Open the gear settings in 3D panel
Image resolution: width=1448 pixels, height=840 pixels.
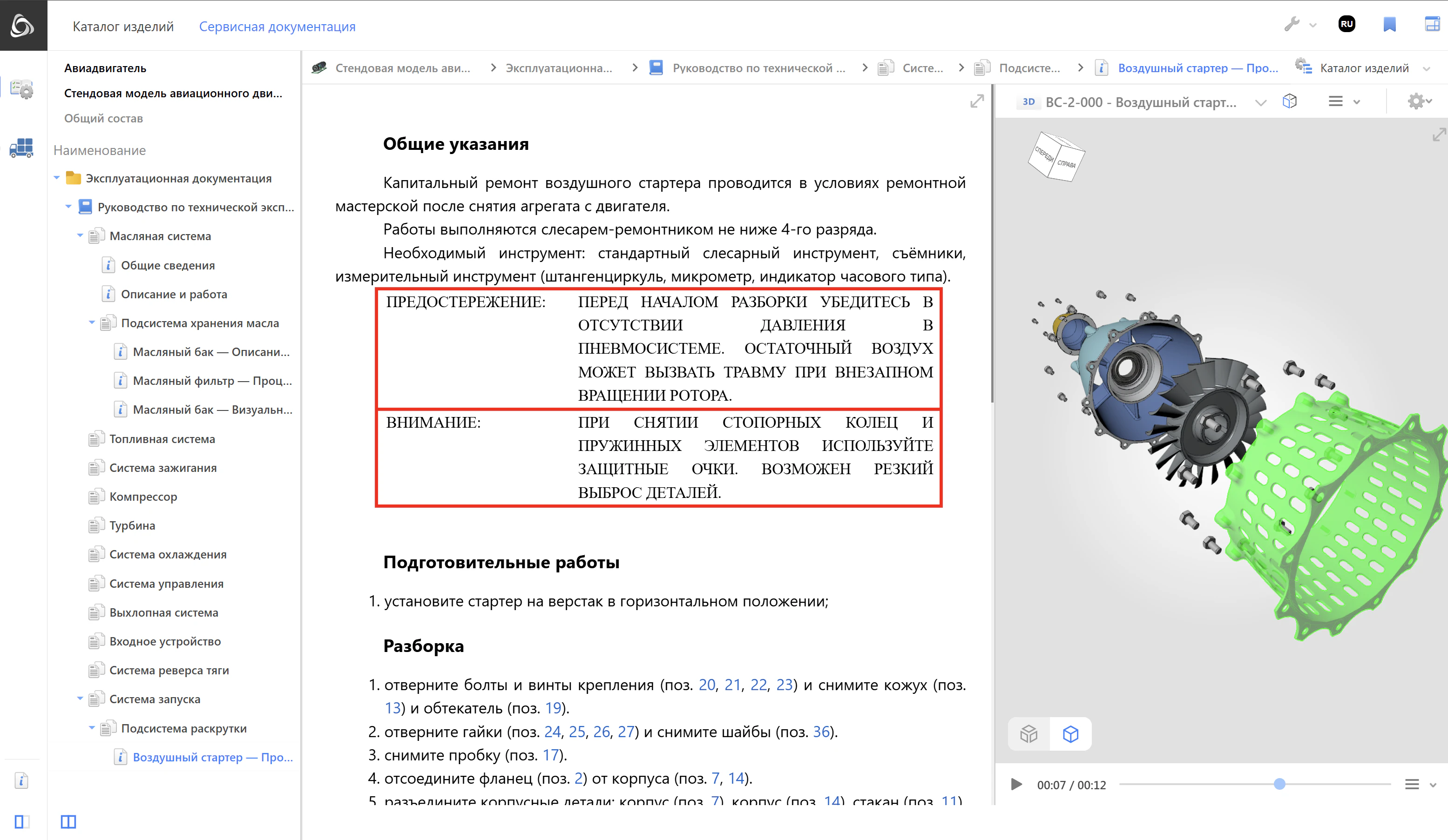[1416, 101]
